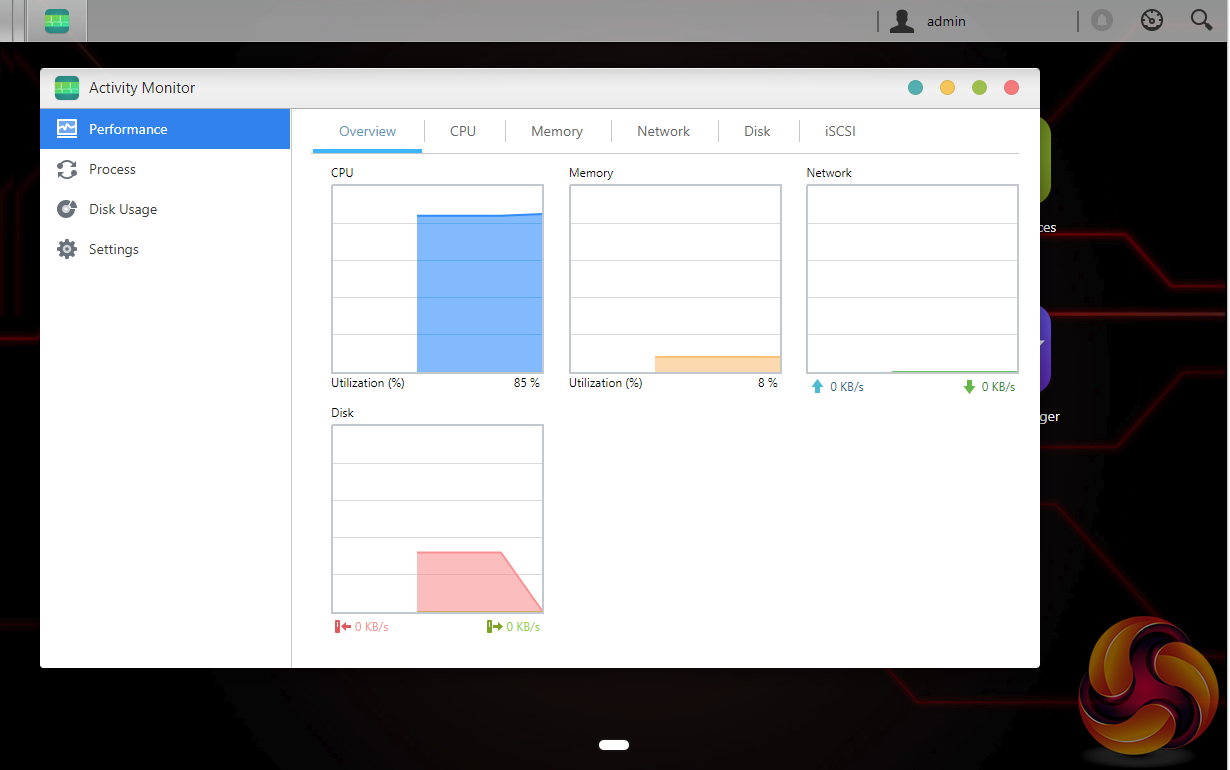This screenshot has width=1230, height=770.
Task: Switch to the CPU tab
Action: pyautogui.click(x=463, y=131)
